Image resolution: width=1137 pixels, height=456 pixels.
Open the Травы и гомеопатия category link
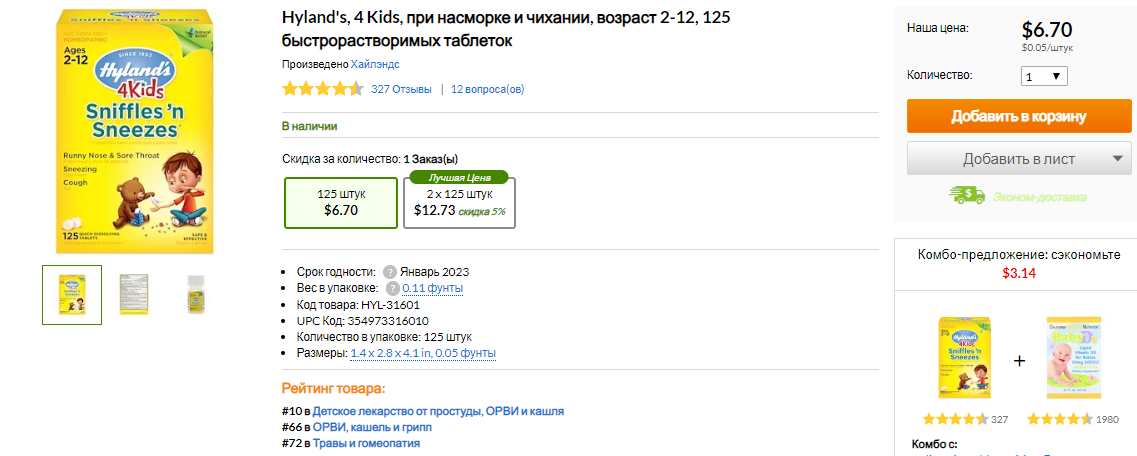pos(366,443)
